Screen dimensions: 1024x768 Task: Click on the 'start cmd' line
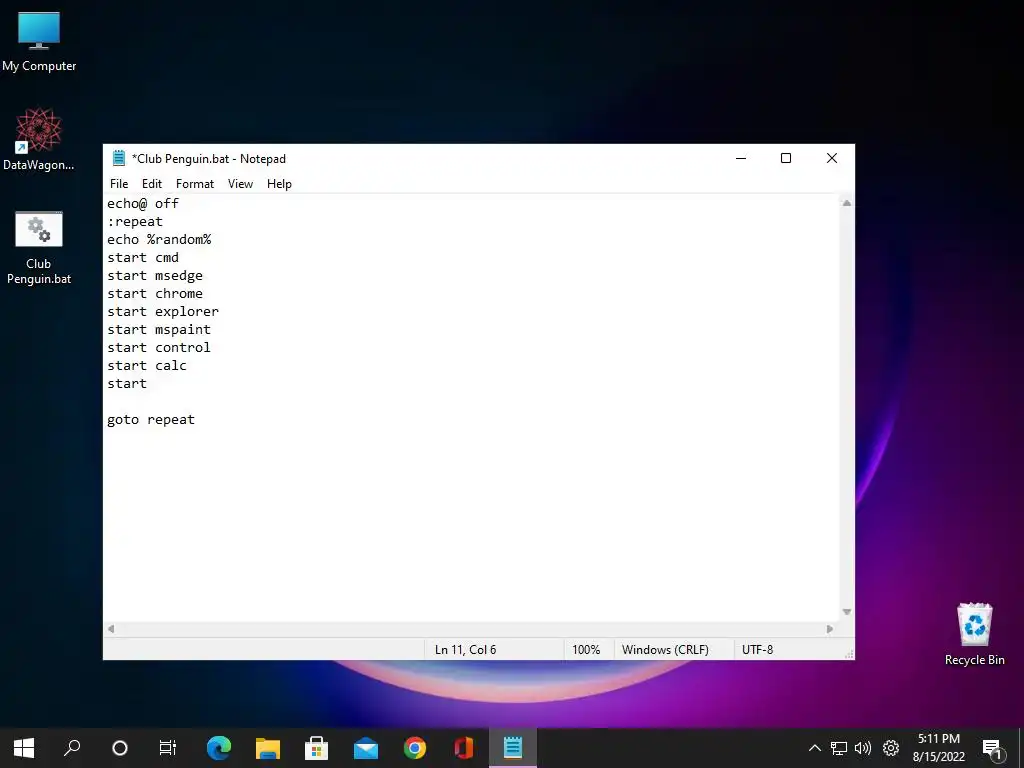(x=143, y=257)
